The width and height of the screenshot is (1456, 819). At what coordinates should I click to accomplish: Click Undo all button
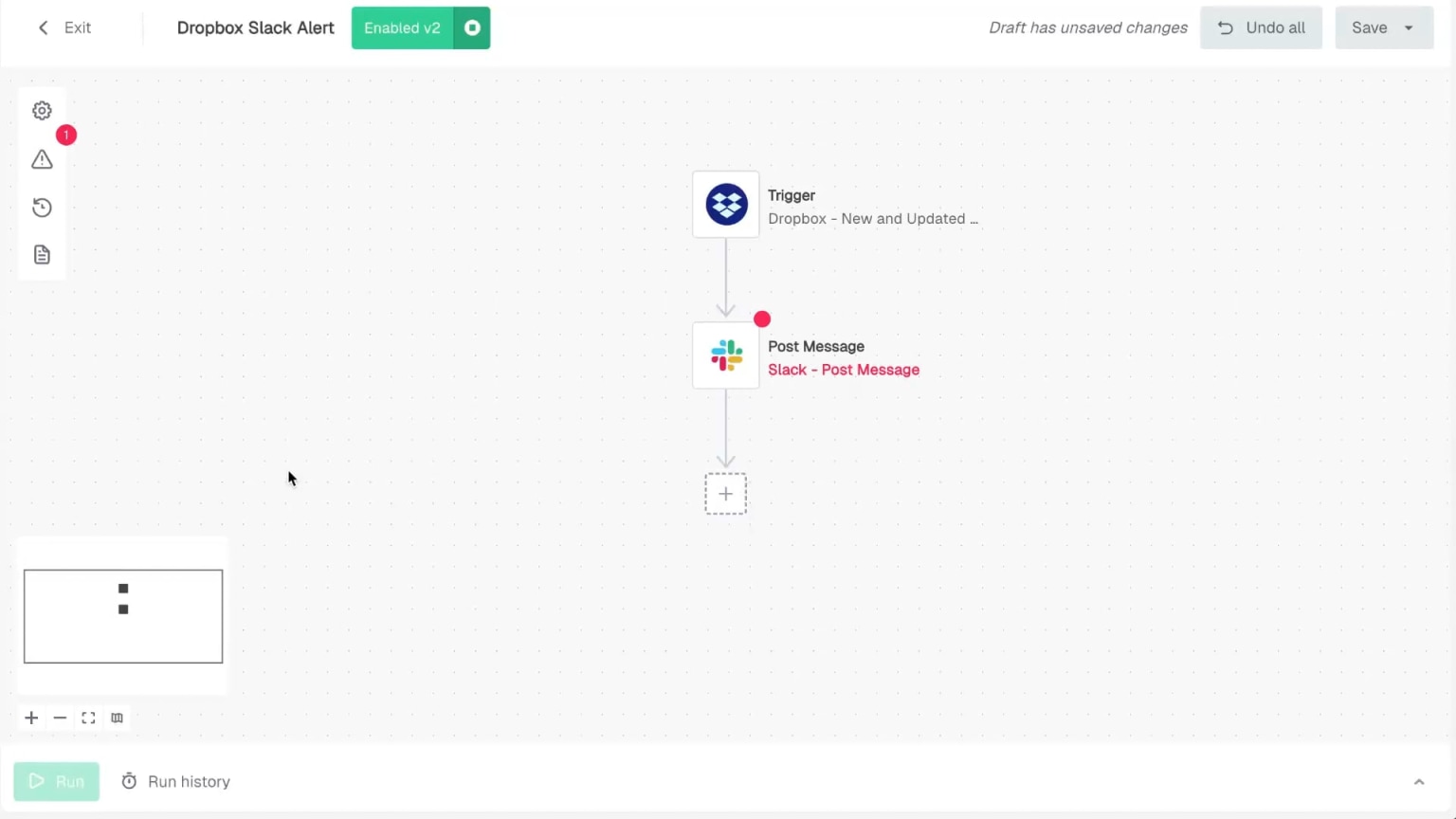(1261, 27)
